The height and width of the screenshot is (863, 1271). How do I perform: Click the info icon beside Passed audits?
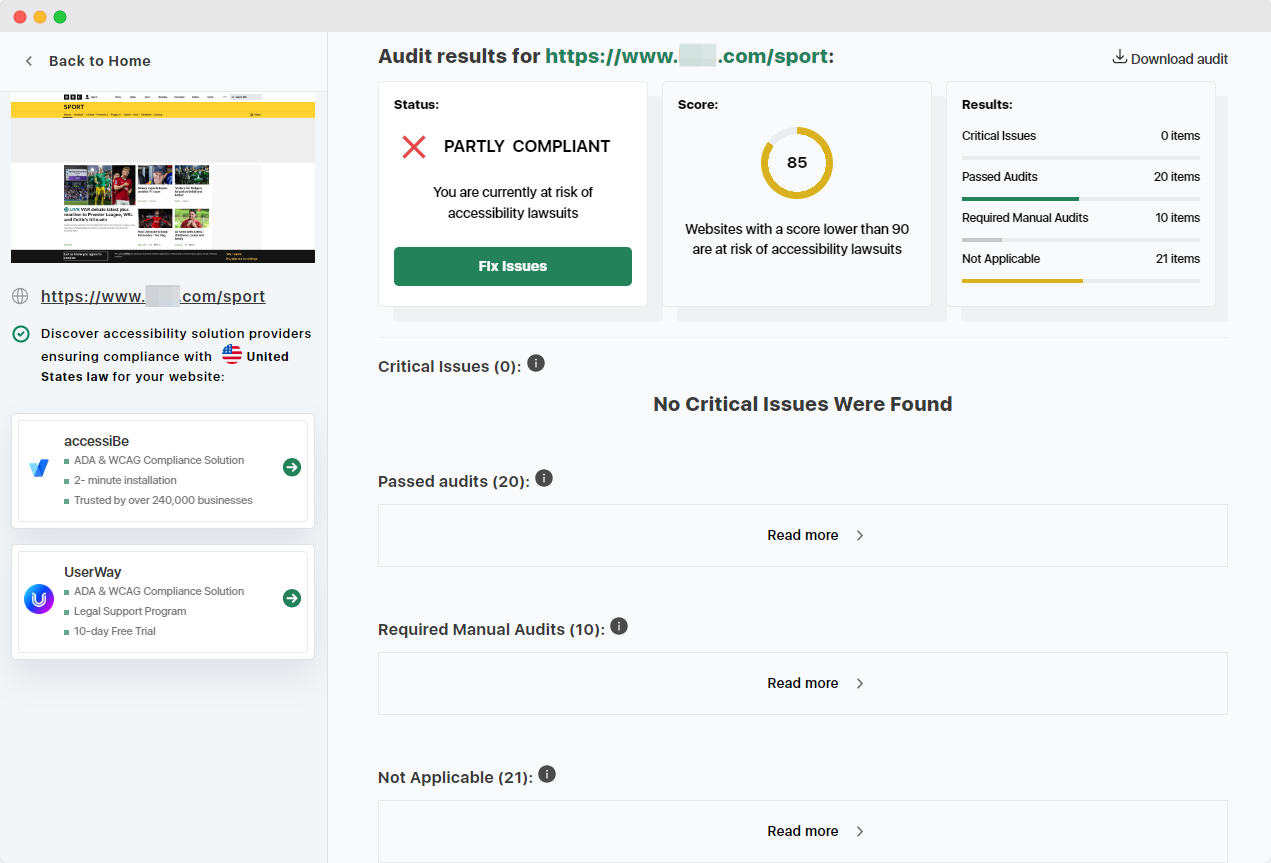point(544,477)
